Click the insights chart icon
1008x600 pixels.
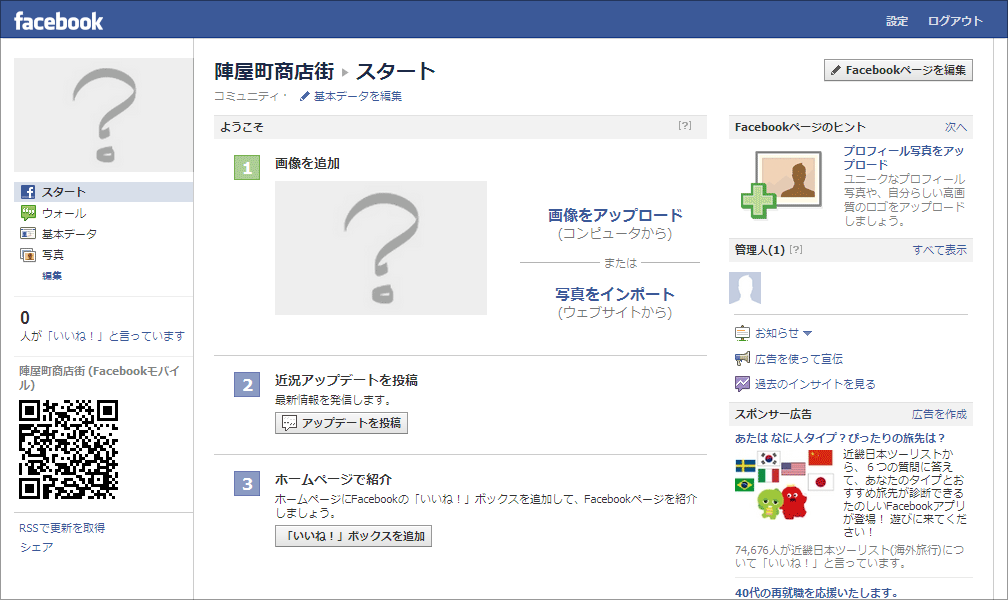tap(742, 384)
